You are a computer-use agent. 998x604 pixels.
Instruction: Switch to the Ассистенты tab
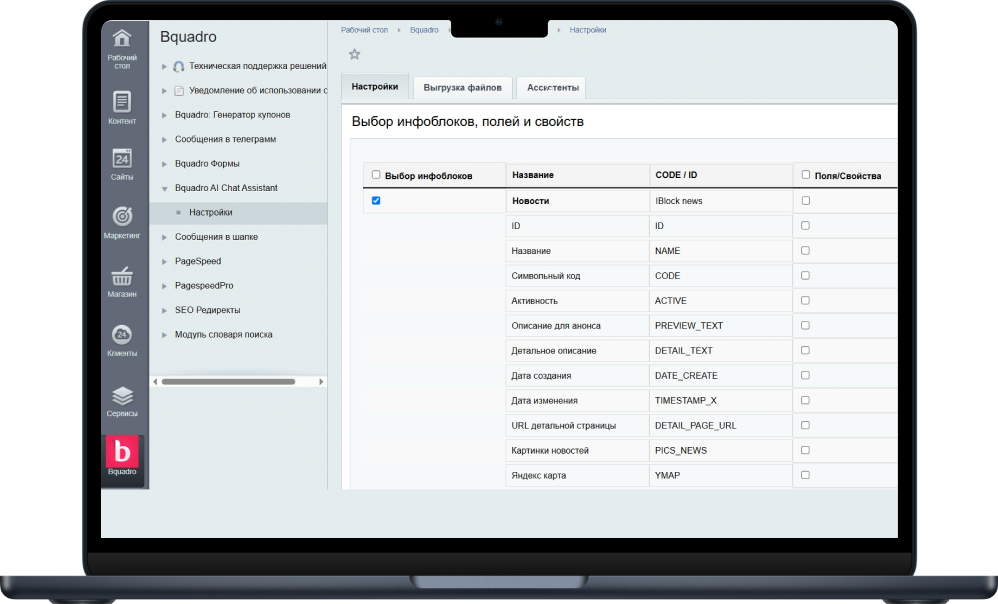click(x=551, y=88)
